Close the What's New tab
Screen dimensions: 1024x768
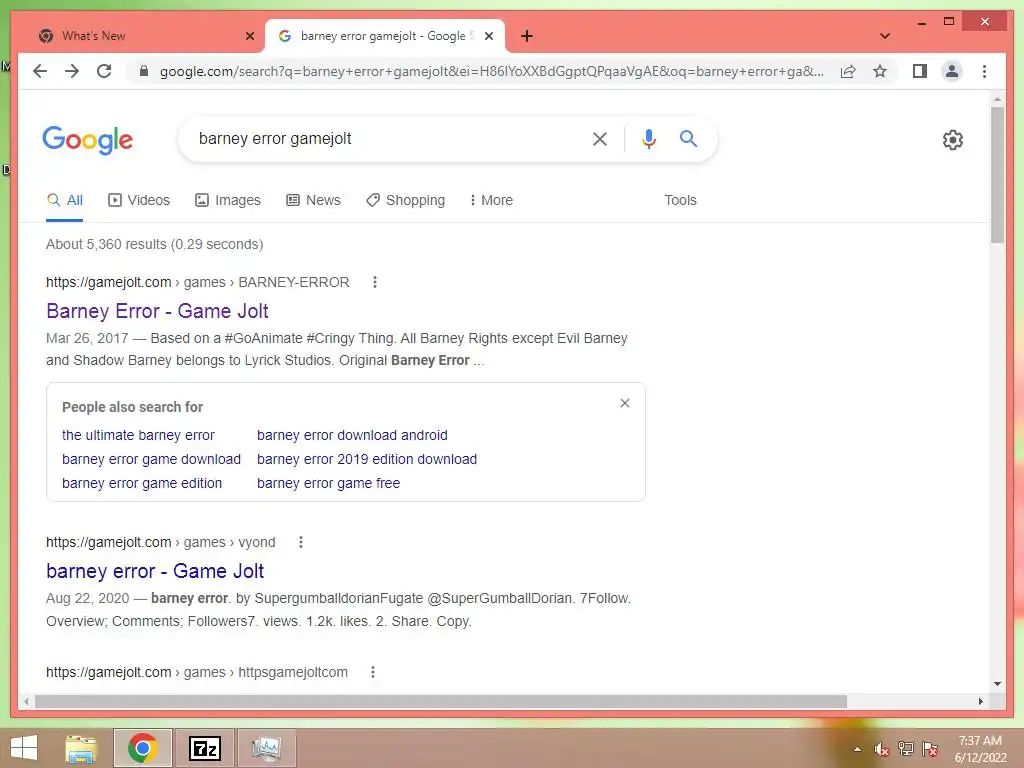point(249,36)
